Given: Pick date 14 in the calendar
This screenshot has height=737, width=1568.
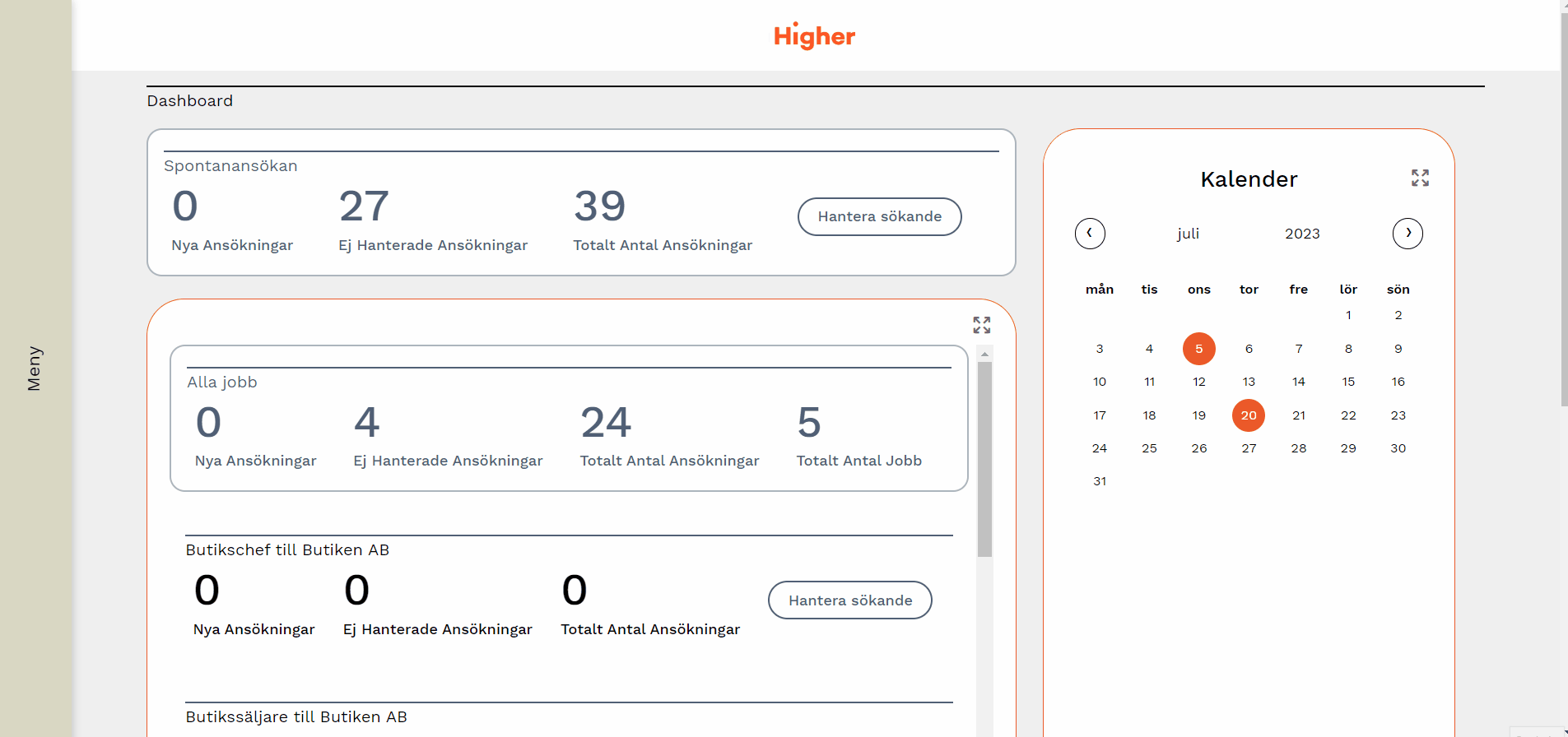Looking at the screenshot, I should pos(1298,382).
